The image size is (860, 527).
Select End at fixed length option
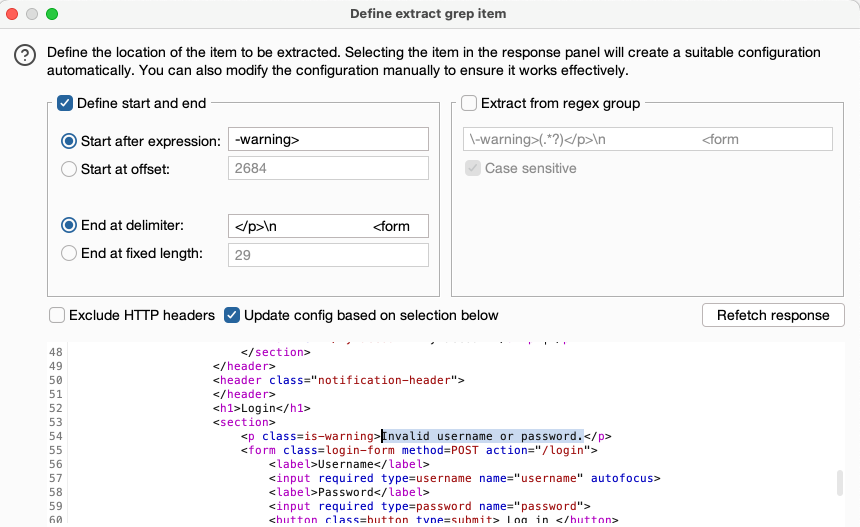[69, 254]
